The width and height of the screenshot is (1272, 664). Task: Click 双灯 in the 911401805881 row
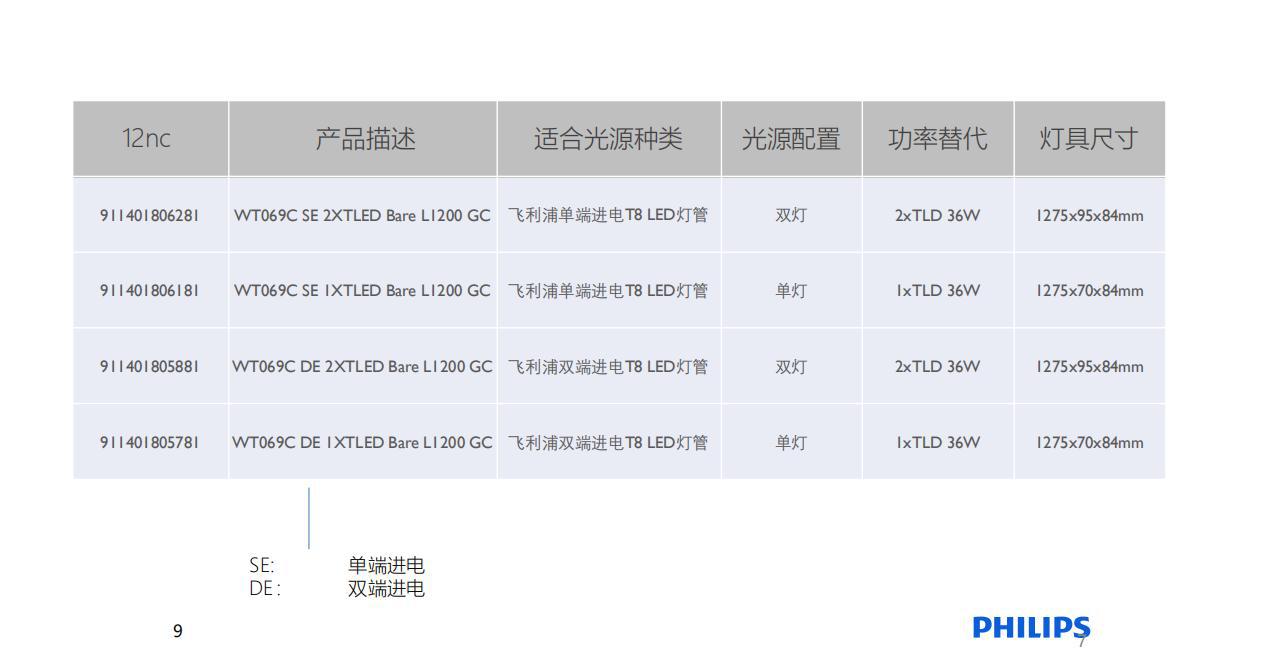pyautogui.click(x=791, y=367)
